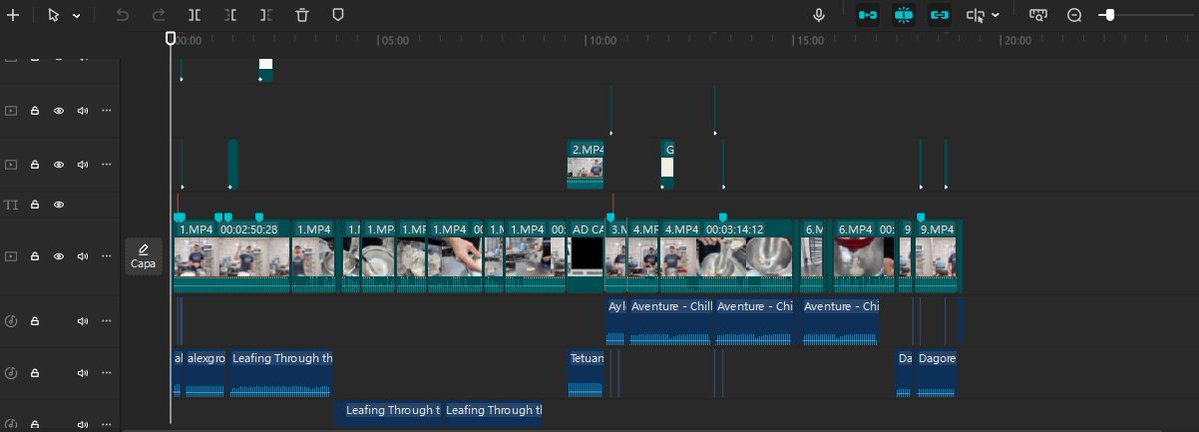1199x432 pixels.
Task: Turn on the preview axis tool
Action: [x=975, y=15]
